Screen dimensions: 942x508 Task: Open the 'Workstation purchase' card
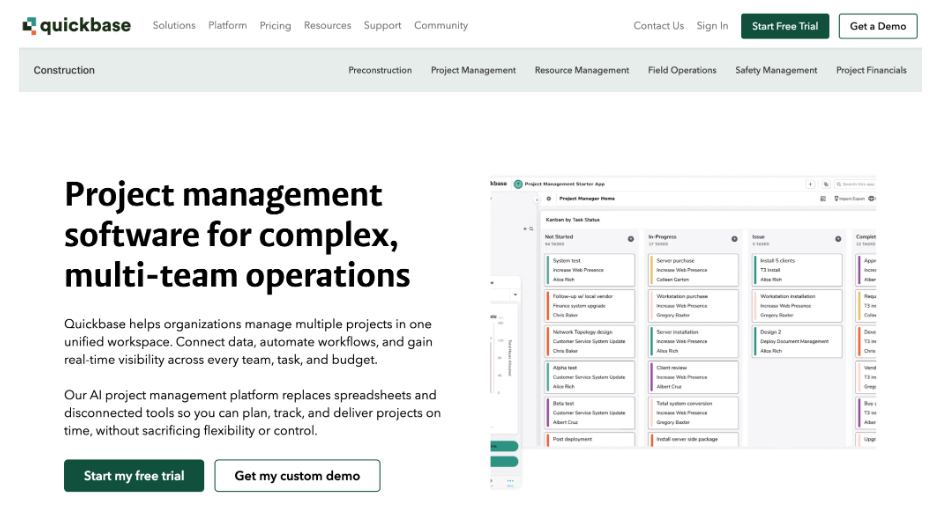pyautogui.click(x=693, y=306)
